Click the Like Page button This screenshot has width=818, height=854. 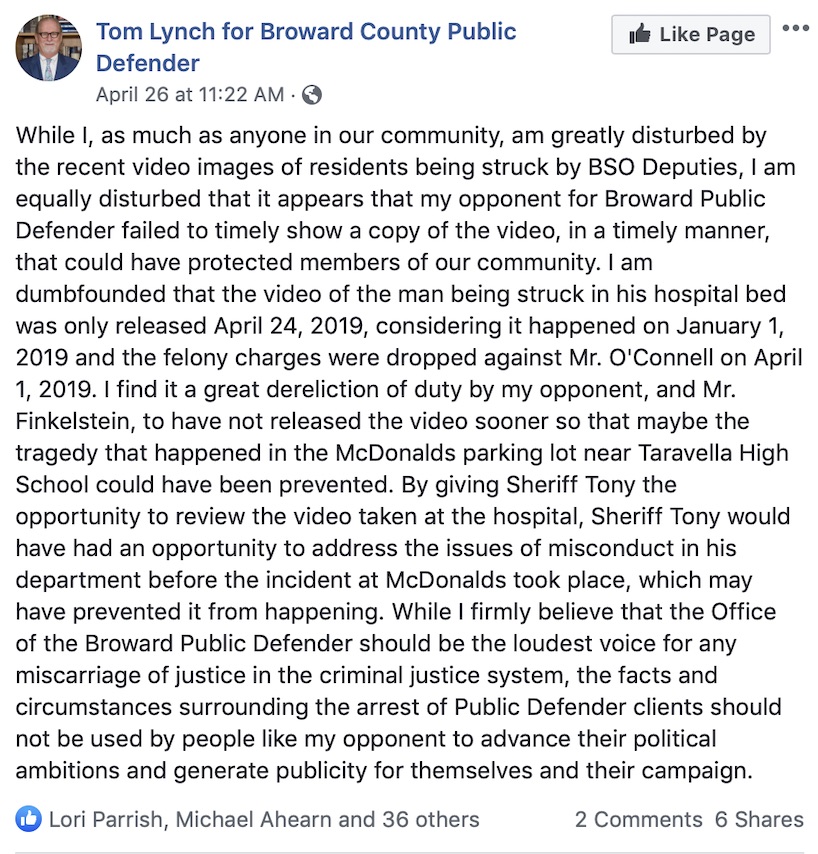[691, 34]
